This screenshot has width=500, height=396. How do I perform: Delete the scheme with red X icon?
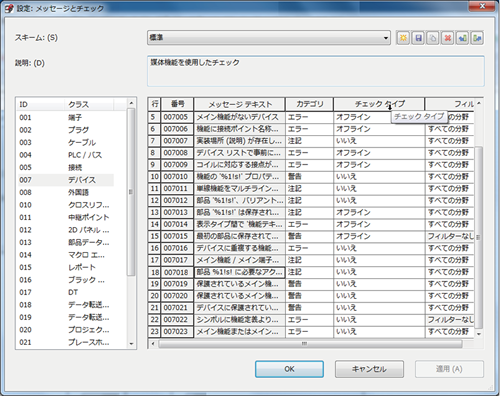pyautogui.click(x=448, y=38)
